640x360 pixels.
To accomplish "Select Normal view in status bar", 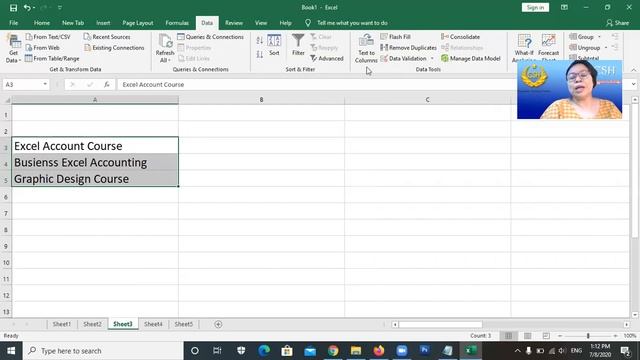I will click(x=509, y=336).
